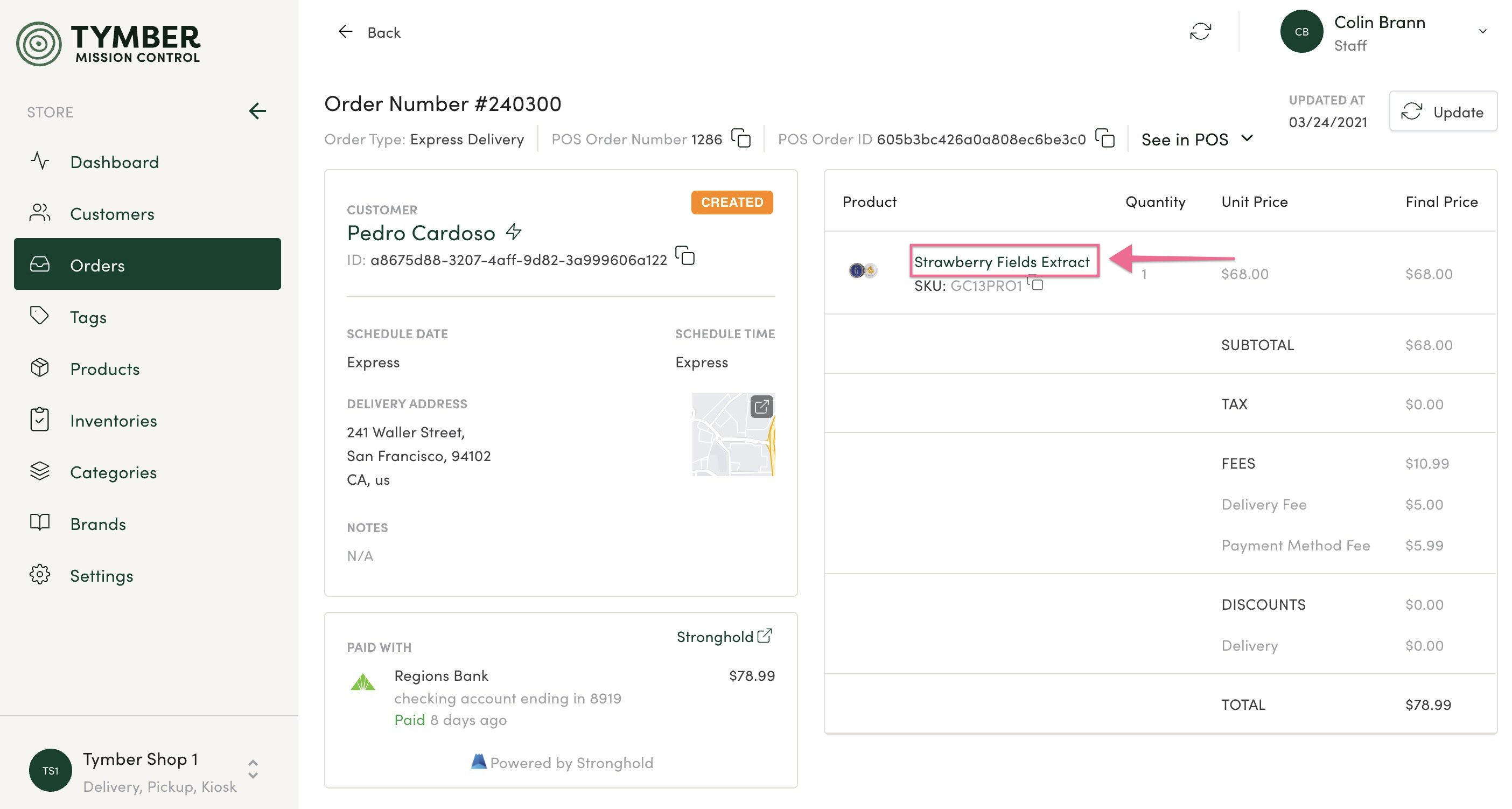The image size is (1512, 809).
Task: Click the 'Delivery Fee' label
Action: [1264, 504]
